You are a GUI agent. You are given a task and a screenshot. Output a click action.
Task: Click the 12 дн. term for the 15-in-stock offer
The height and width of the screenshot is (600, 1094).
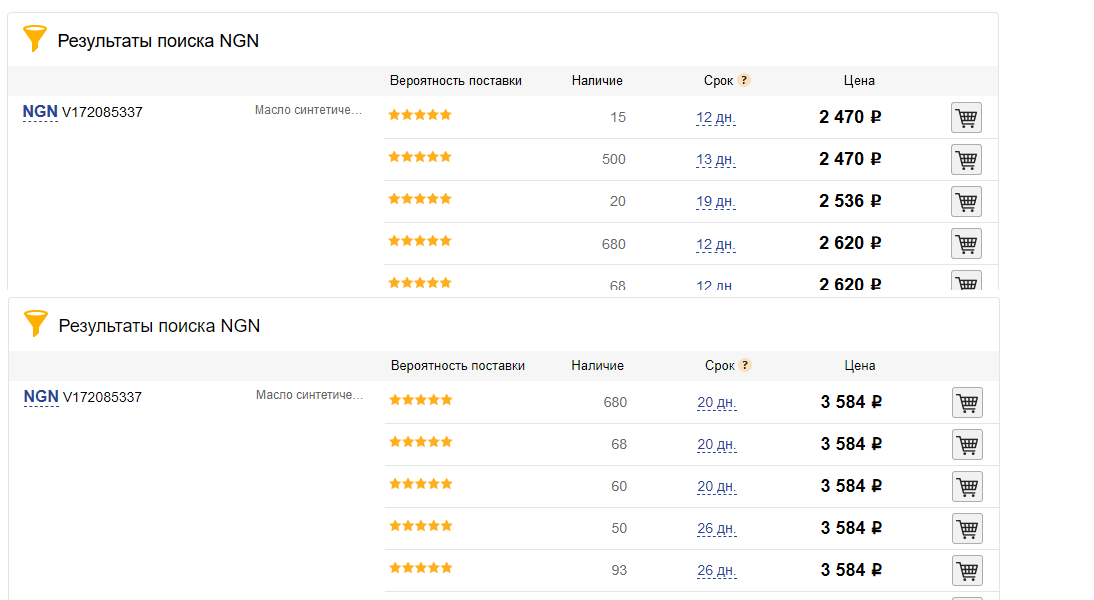(x=715, y=117)
